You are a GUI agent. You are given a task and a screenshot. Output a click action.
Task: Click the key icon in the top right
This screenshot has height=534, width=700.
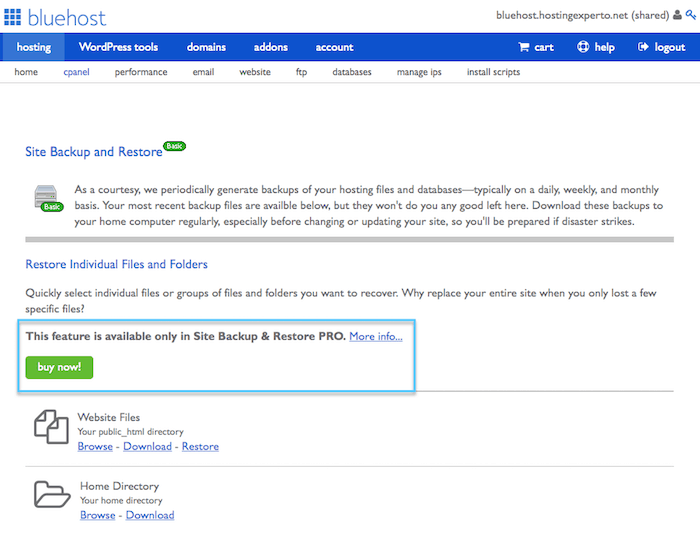(691, 15)
